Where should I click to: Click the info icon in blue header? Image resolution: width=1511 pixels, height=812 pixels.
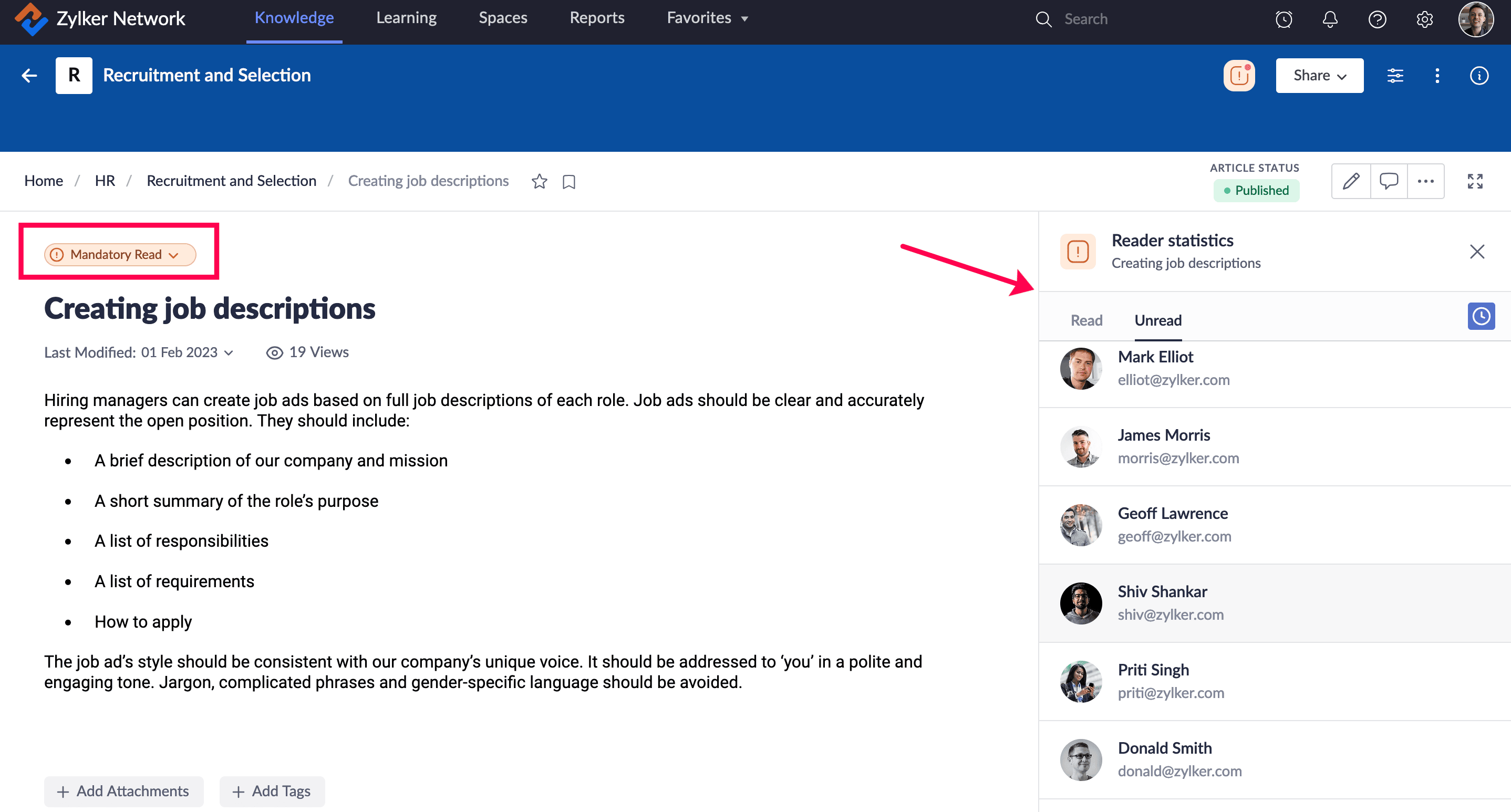[1479, 76]
